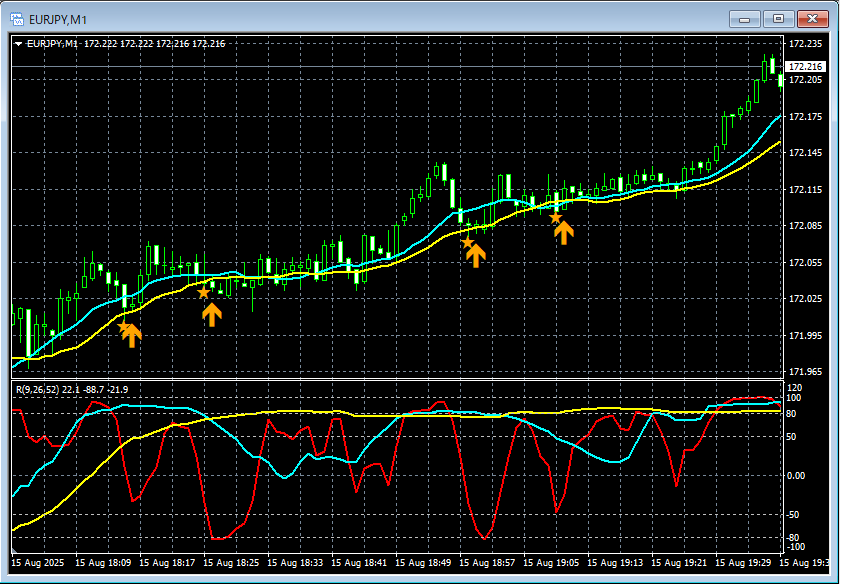841x584 pixels.
Task: Maximize the EURJPY,M1 chart window
Action: point(778,19)
